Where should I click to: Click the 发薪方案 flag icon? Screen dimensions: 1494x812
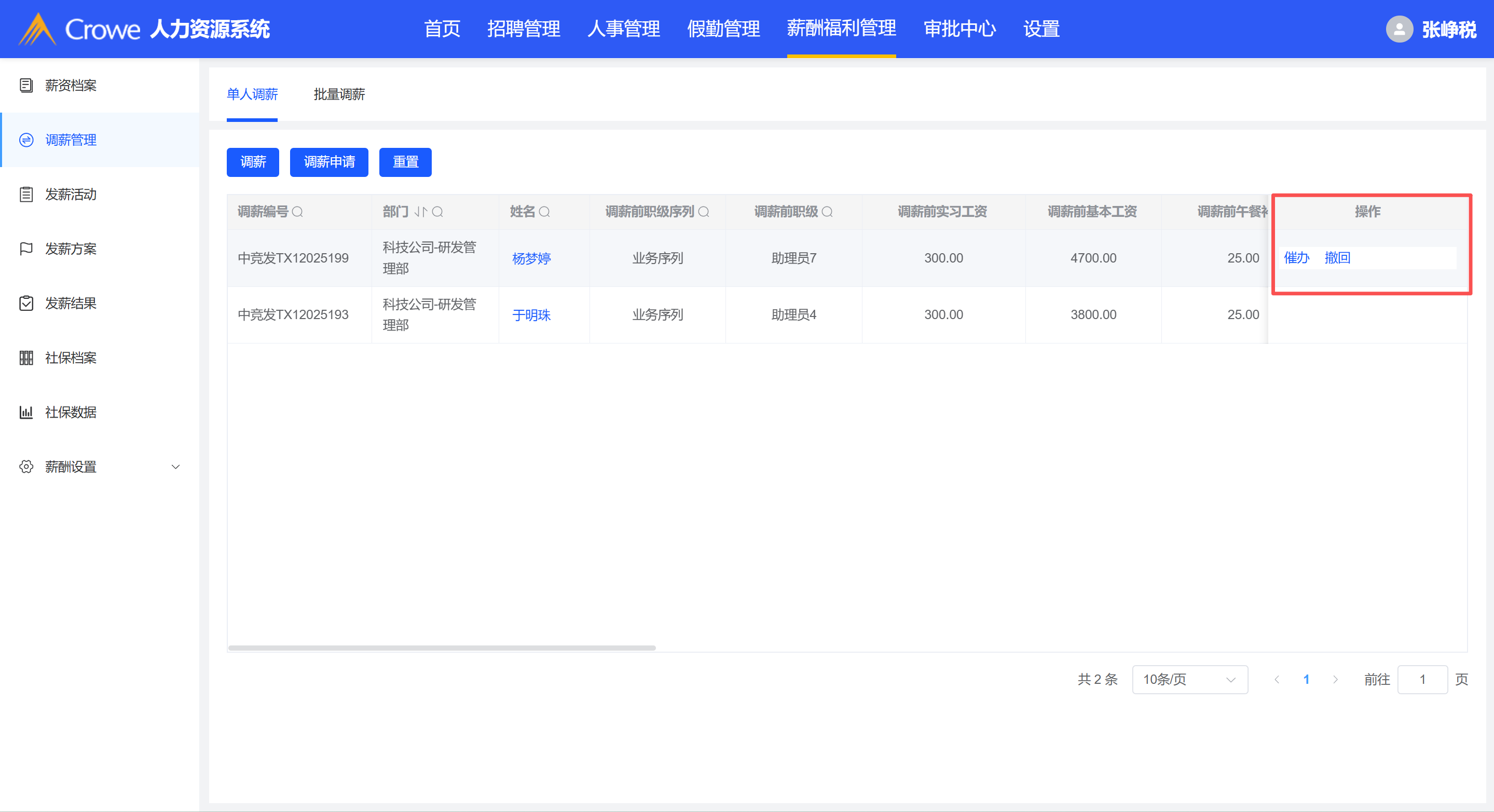[26, 249]
